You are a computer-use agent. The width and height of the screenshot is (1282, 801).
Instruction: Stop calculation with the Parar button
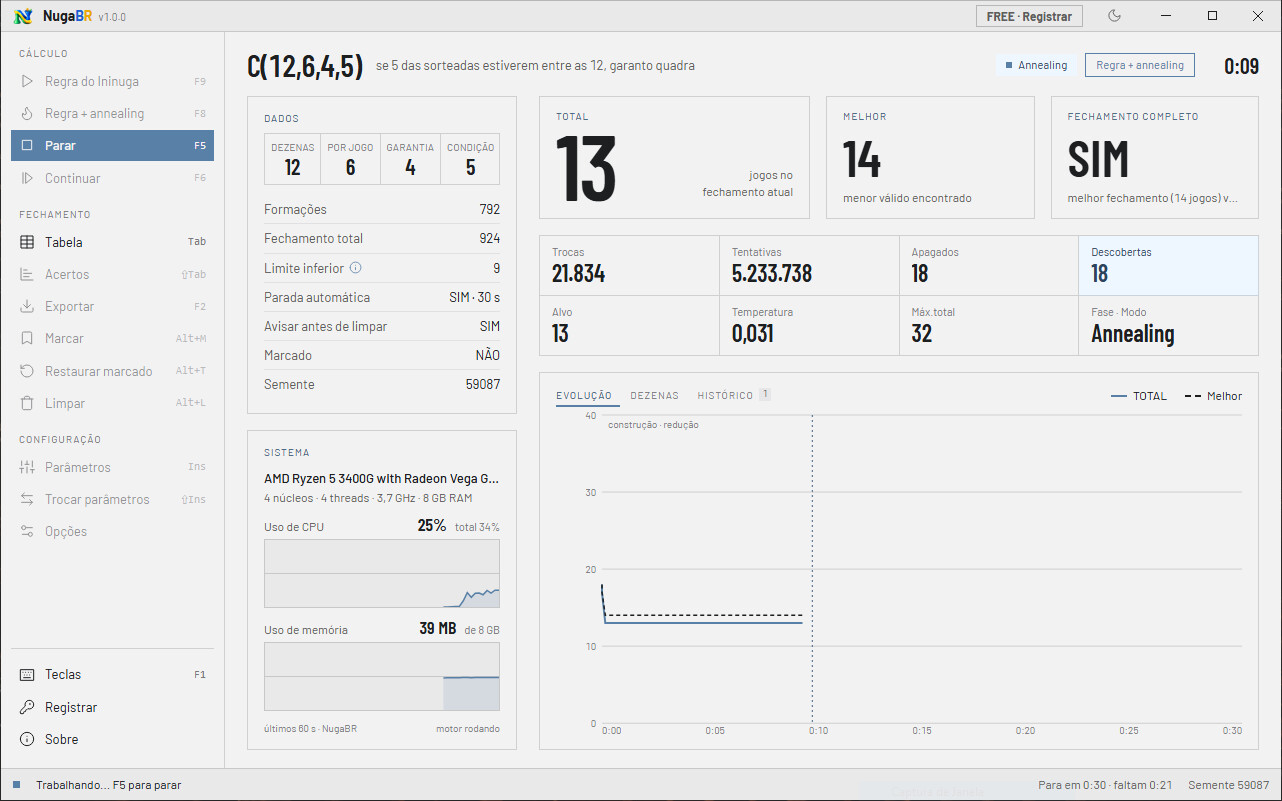[x=112, y=145]
